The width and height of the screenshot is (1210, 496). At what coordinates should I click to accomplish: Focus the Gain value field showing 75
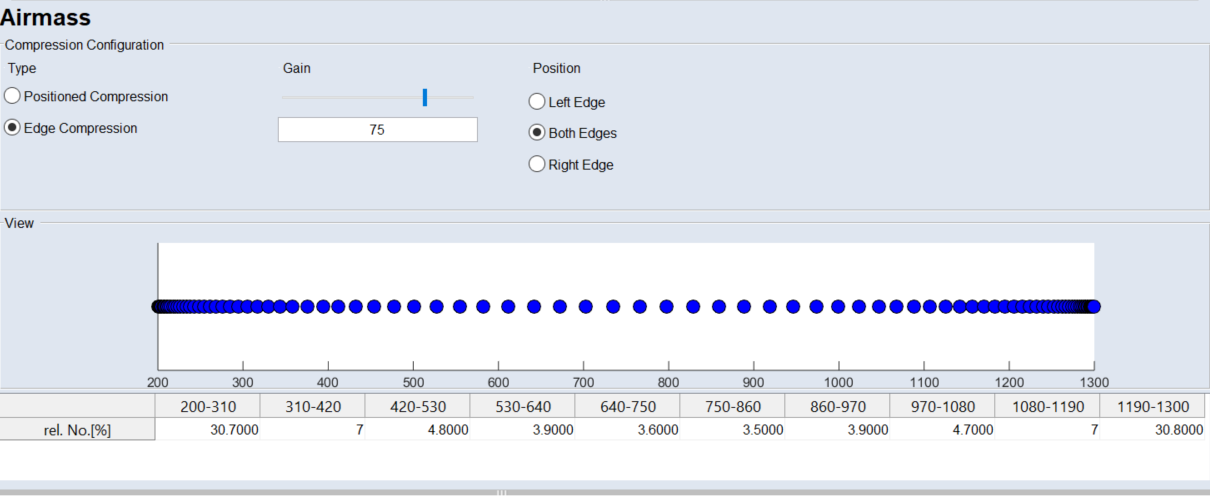click(x=377, y=129)
